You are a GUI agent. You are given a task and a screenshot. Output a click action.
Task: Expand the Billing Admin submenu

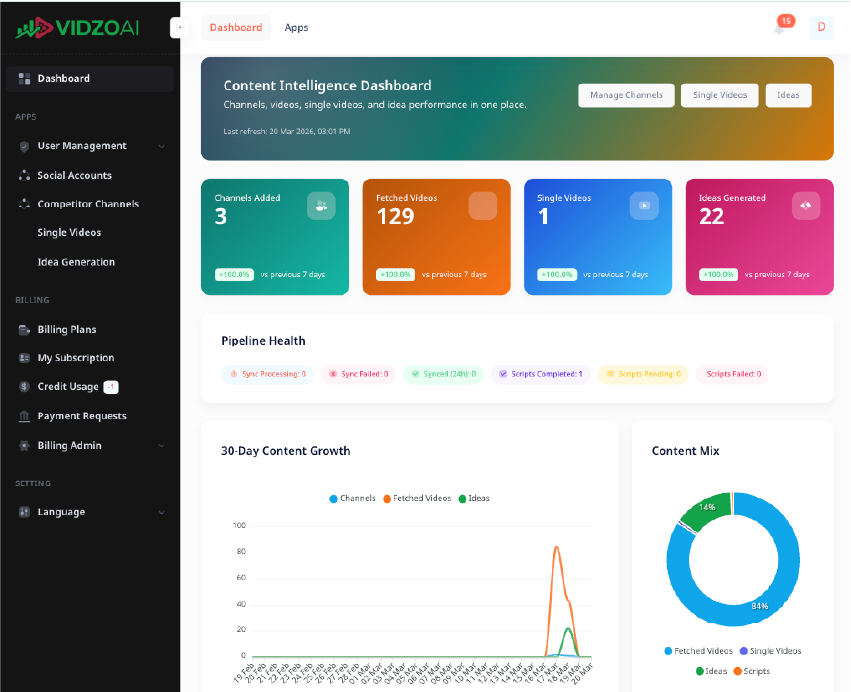pyautogui.click(x=69, y=446)
